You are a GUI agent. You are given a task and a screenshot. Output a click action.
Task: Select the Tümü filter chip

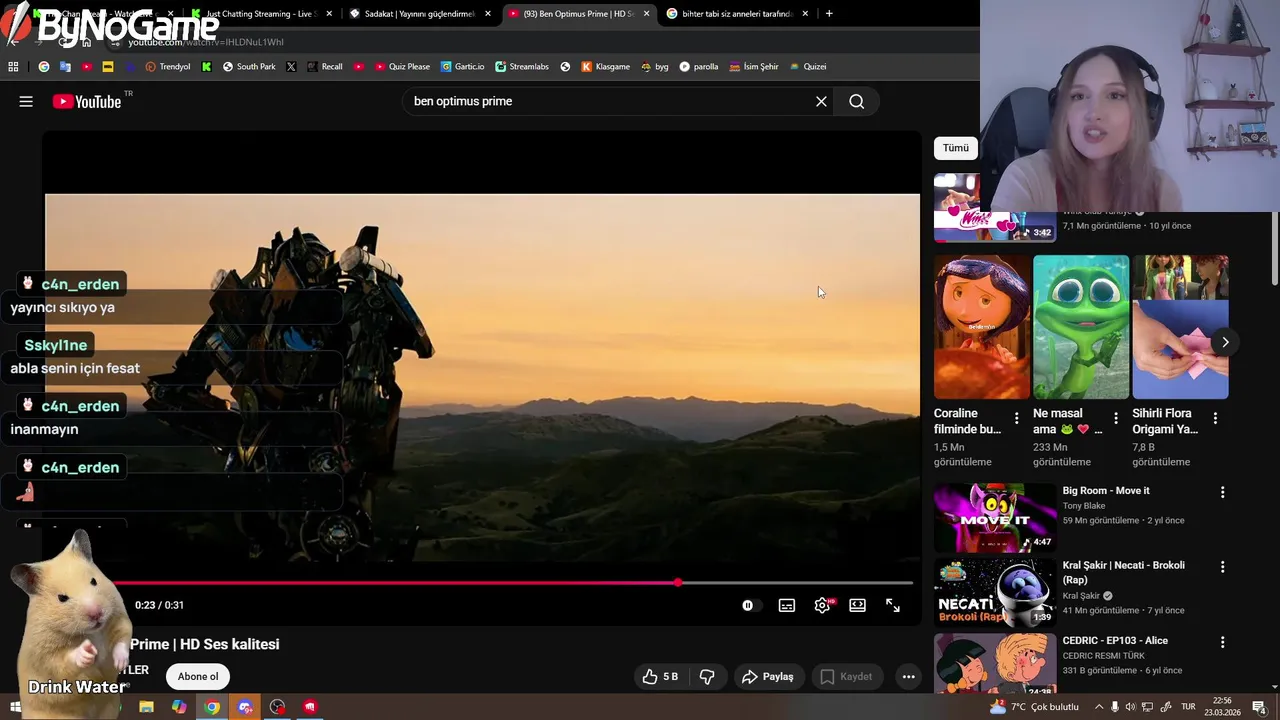(956, 148)
